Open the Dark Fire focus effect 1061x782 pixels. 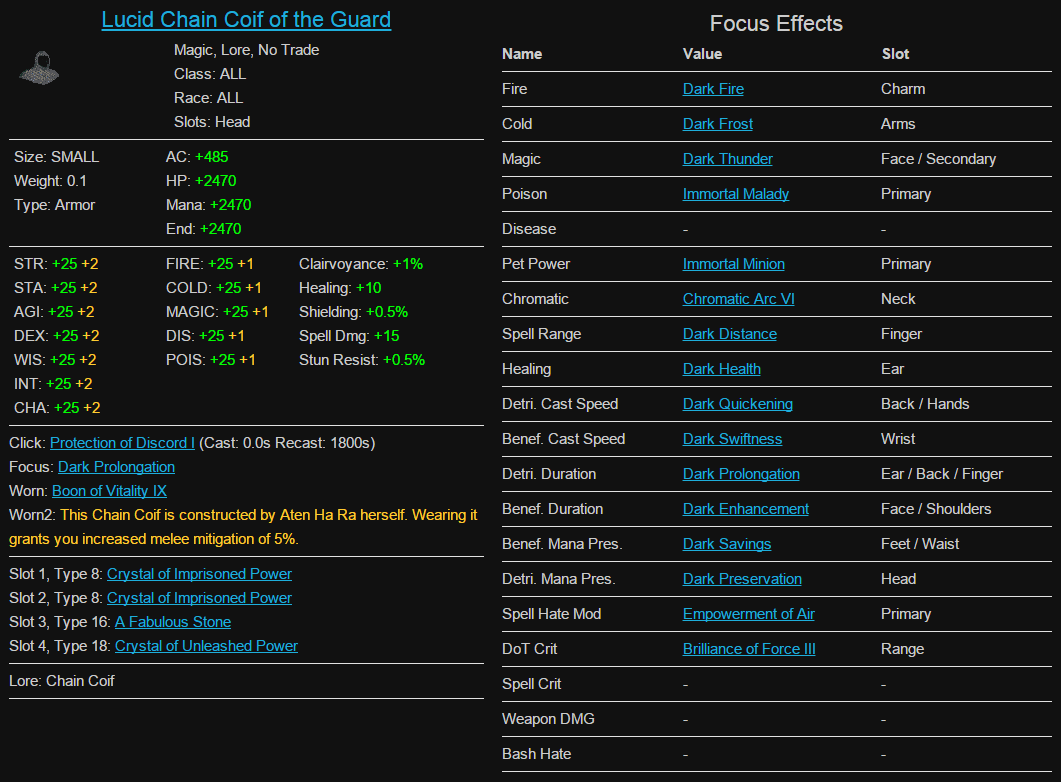click(x=713, y=89)
